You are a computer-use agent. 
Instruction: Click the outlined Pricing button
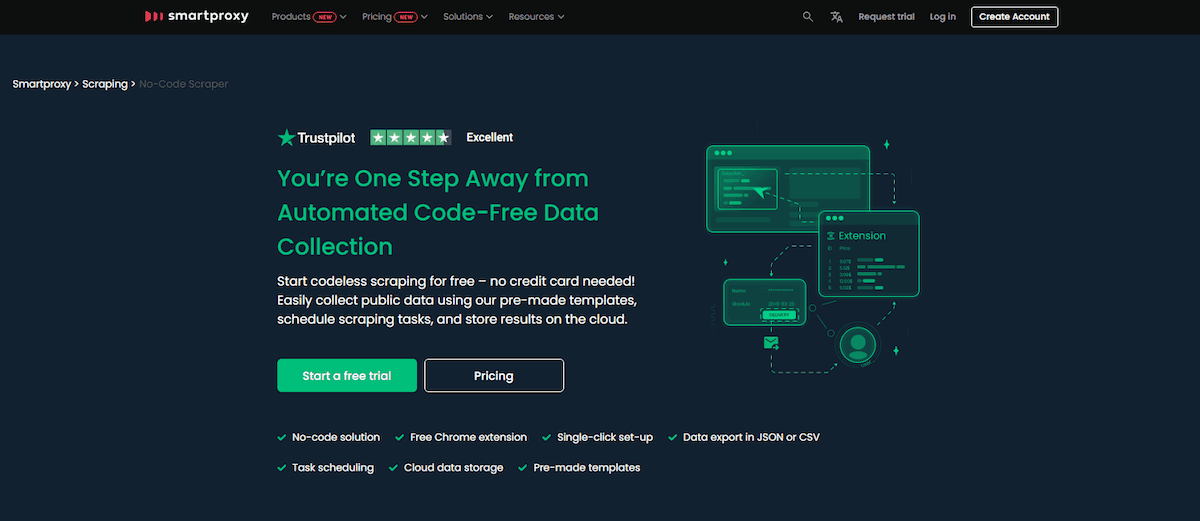(494, 376)
